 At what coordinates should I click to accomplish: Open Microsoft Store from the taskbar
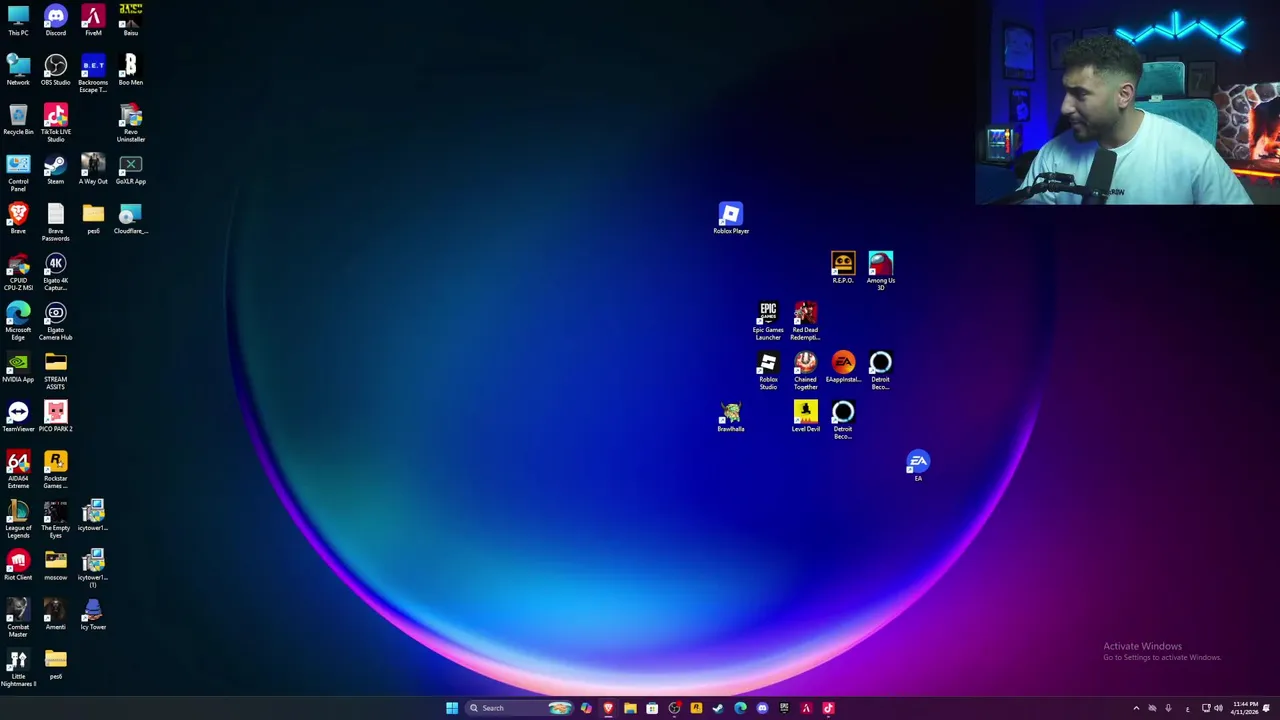[652, 708]
